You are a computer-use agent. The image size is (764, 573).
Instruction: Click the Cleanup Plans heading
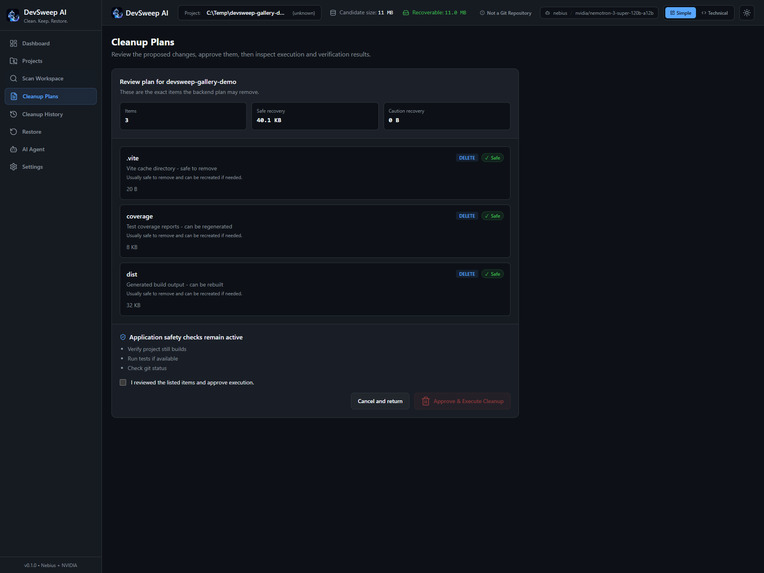tap(143, 42)
